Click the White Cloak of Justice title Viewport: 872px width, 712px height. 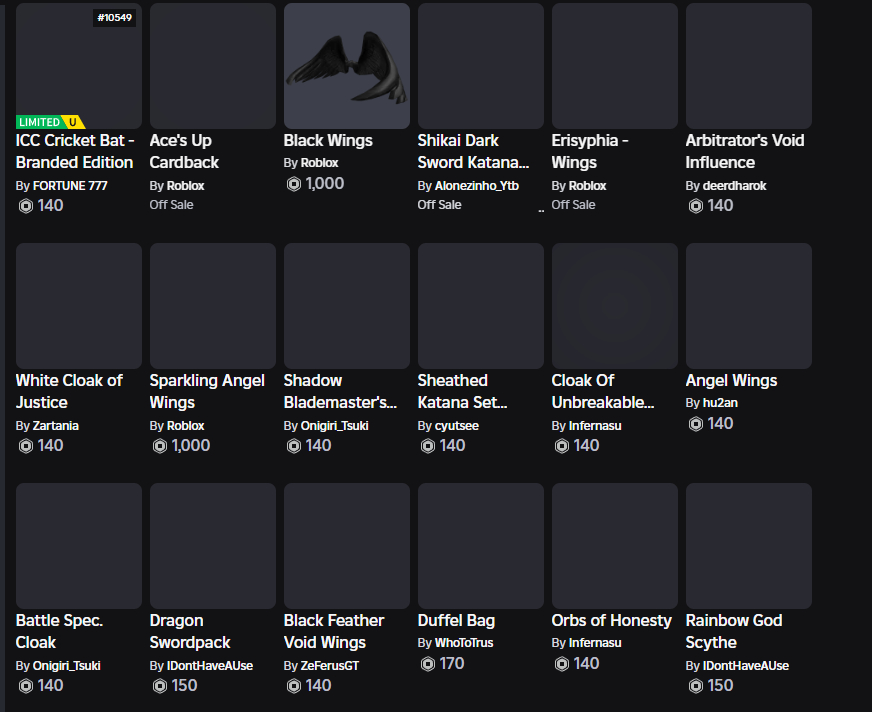[x=69, y=391]
